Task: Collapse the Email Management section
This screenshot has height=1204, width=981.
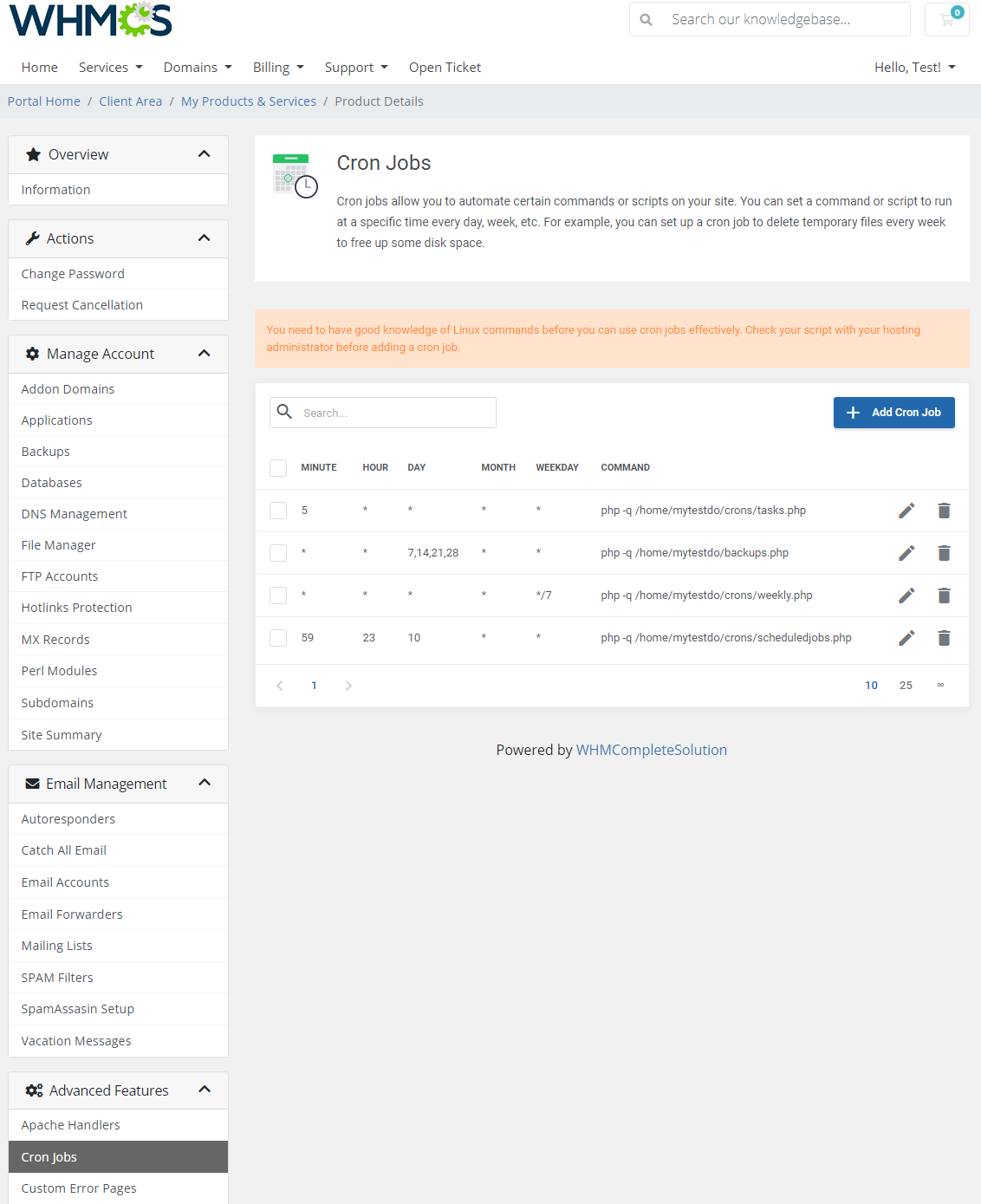Action: coord(205,783)
